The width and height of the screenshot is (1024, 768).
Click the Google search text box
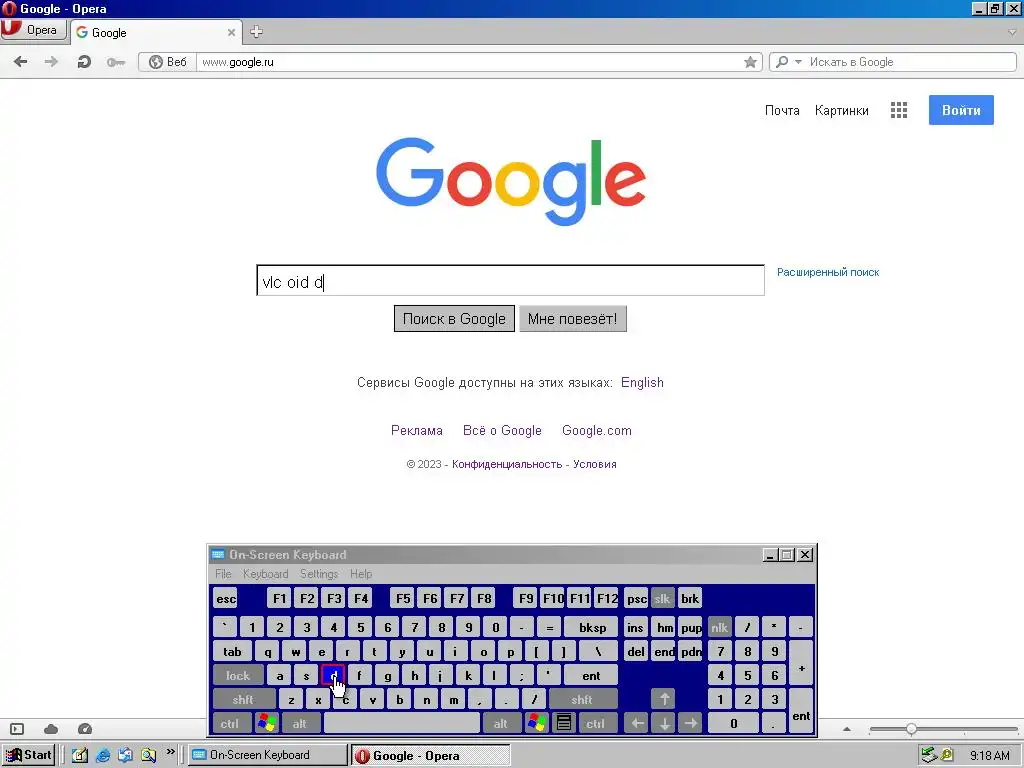[510, 280]
